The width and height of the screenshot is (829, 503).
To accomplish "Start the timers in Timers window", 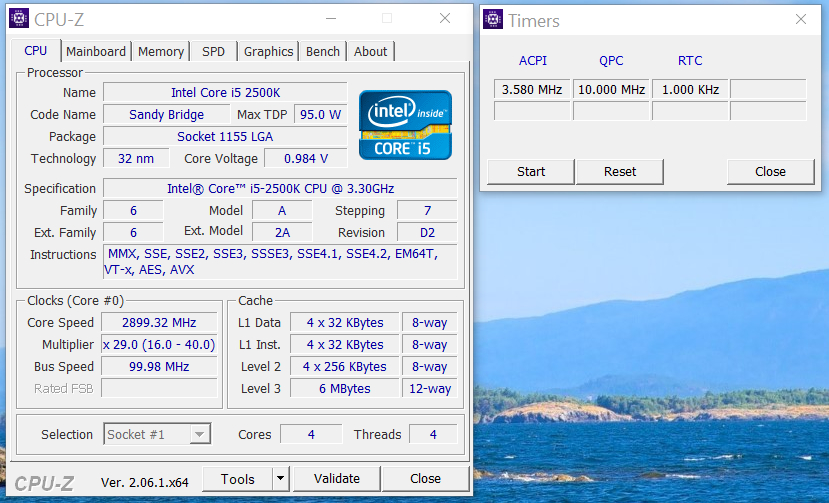I will pyautogui.click(x=531, y=171).
